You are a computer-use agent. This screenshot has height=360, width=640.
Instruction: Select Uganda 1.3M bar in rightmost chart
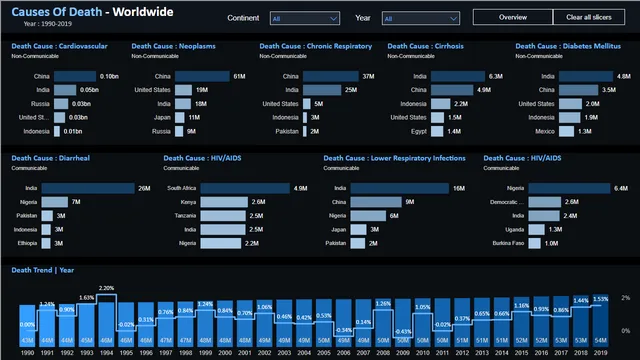pos(536,229)
